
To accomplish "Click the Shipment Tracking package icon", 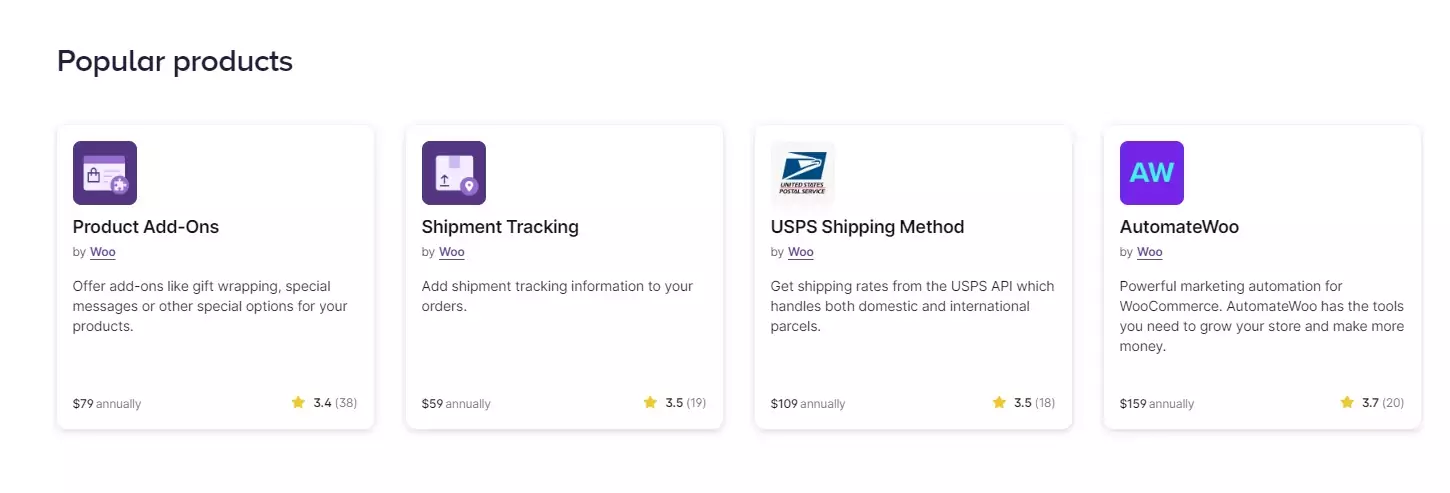I will click(454, 173).
